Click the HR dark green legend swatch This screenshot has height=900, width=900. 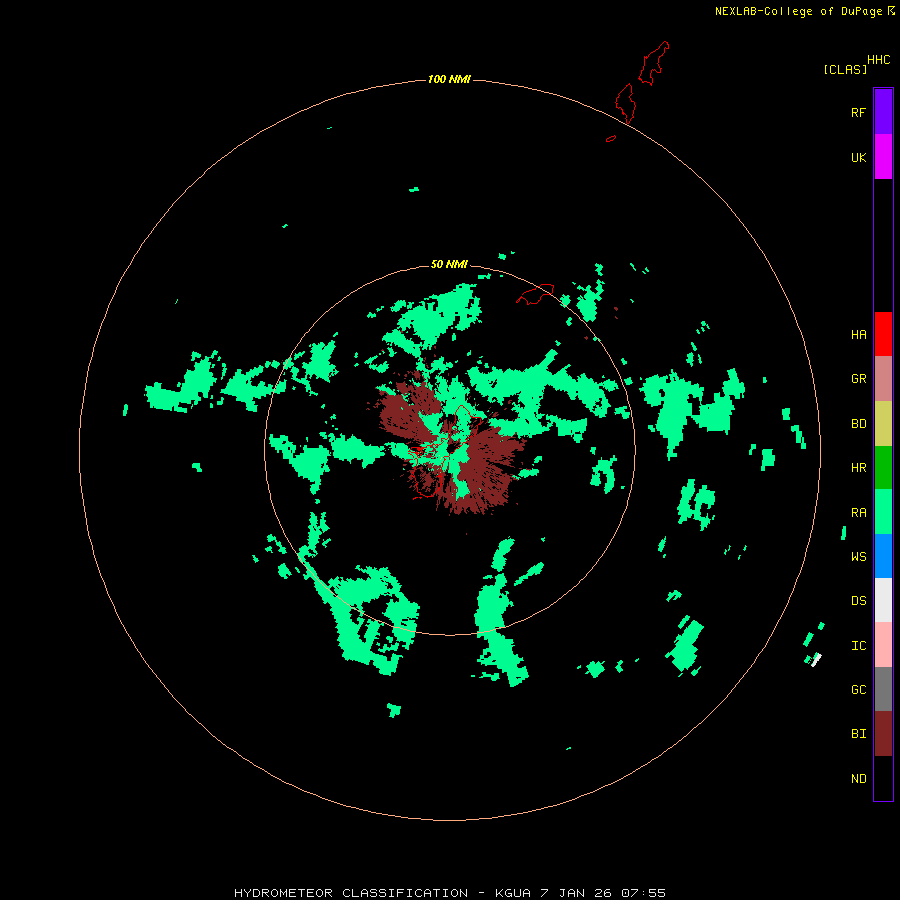[883, 468]
